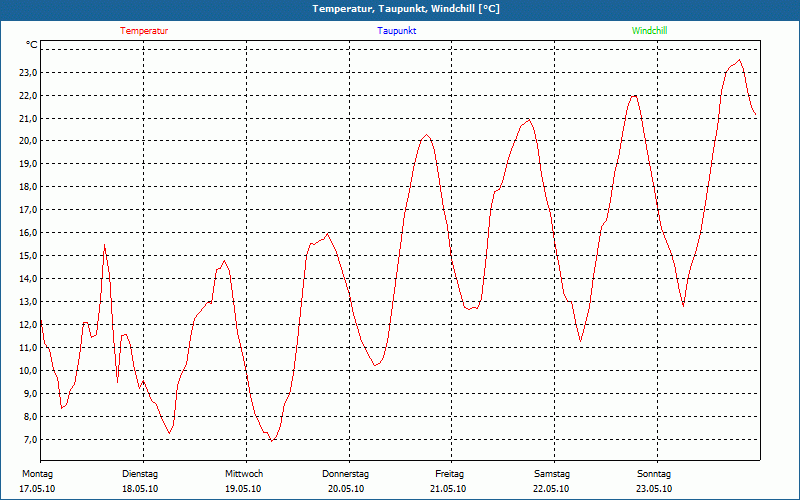Select the 18,0 axis value
This screenshot has height=500, width=800.
click(x=28, y=187)
